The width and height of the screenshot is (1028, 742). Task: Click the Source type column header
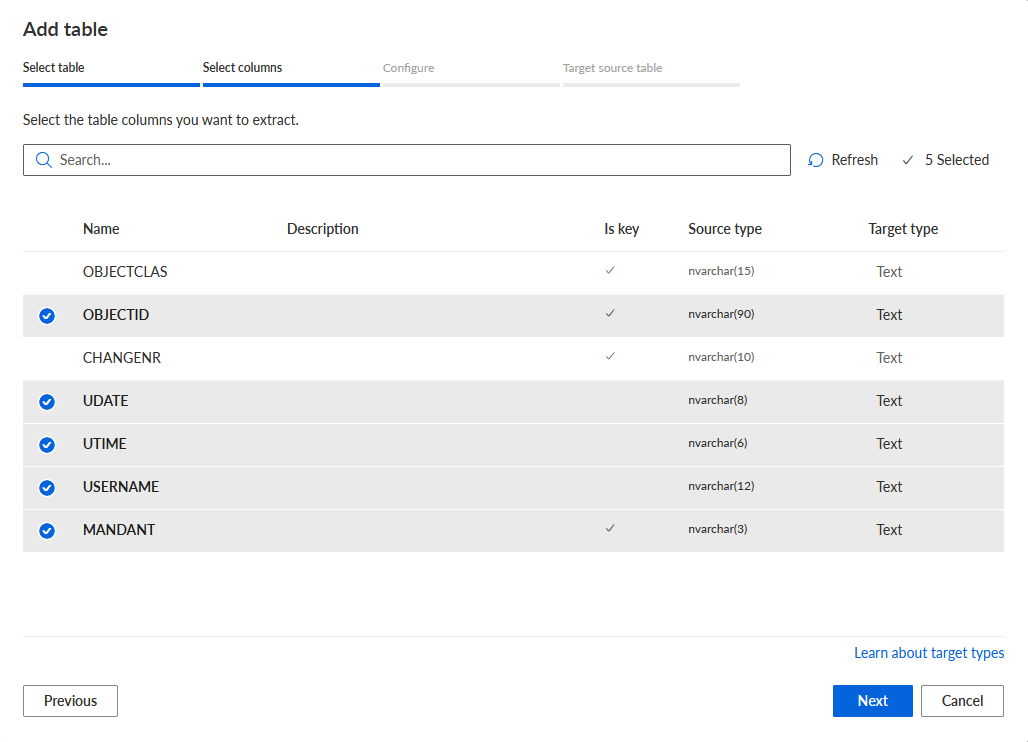coord(724,229)
